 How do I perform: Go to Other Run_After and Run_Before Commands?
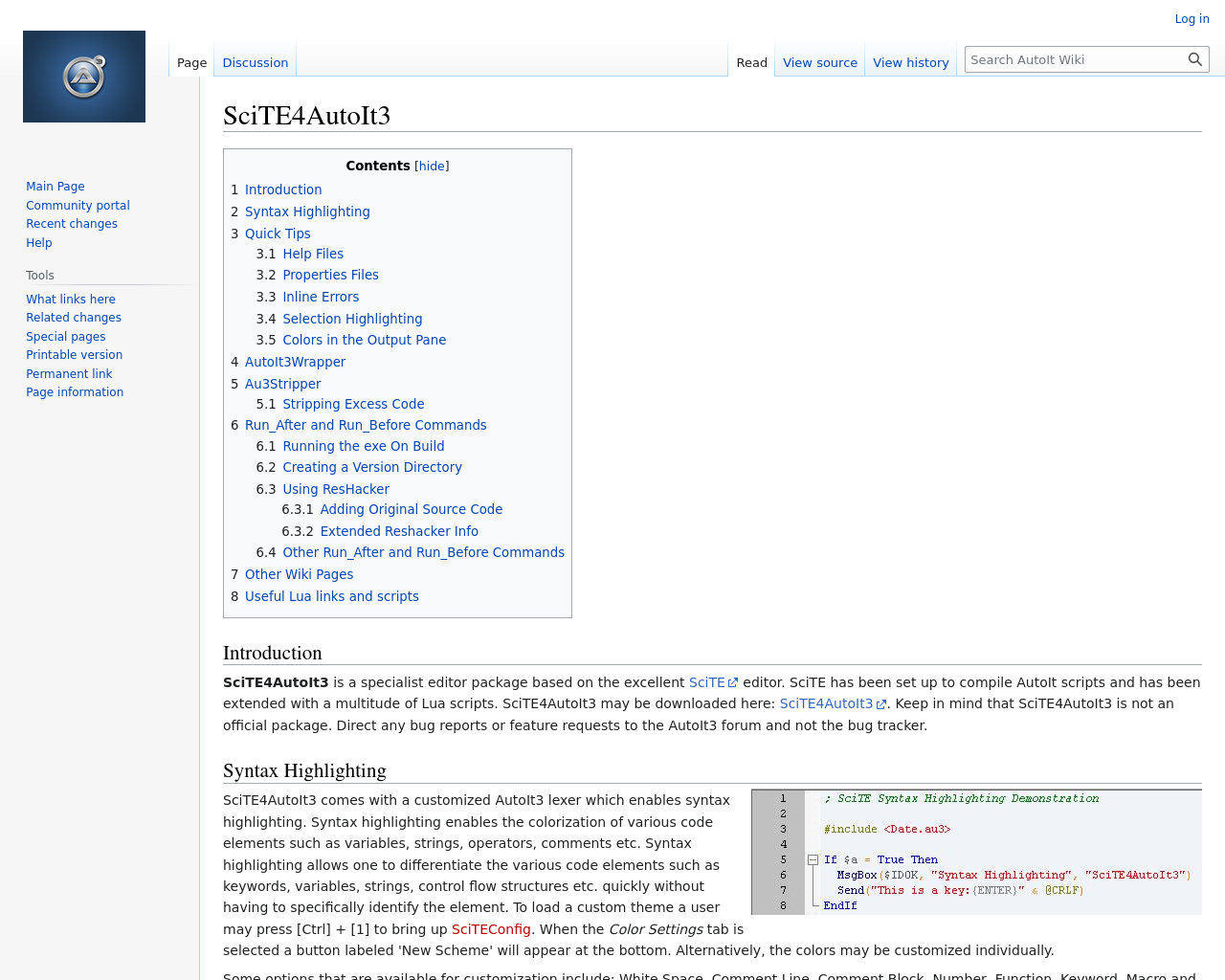coord(423,552)
